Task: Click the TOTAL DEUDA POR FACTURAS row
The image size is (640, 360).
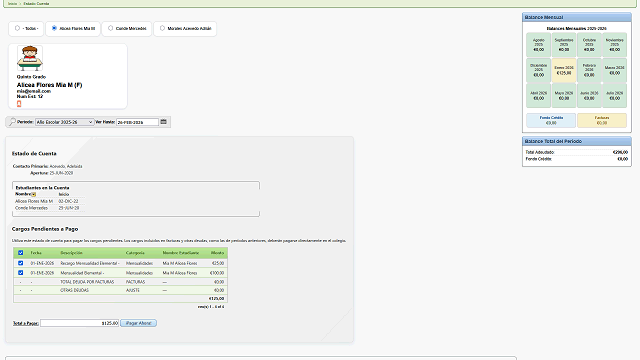Action: tap(120, 282)
